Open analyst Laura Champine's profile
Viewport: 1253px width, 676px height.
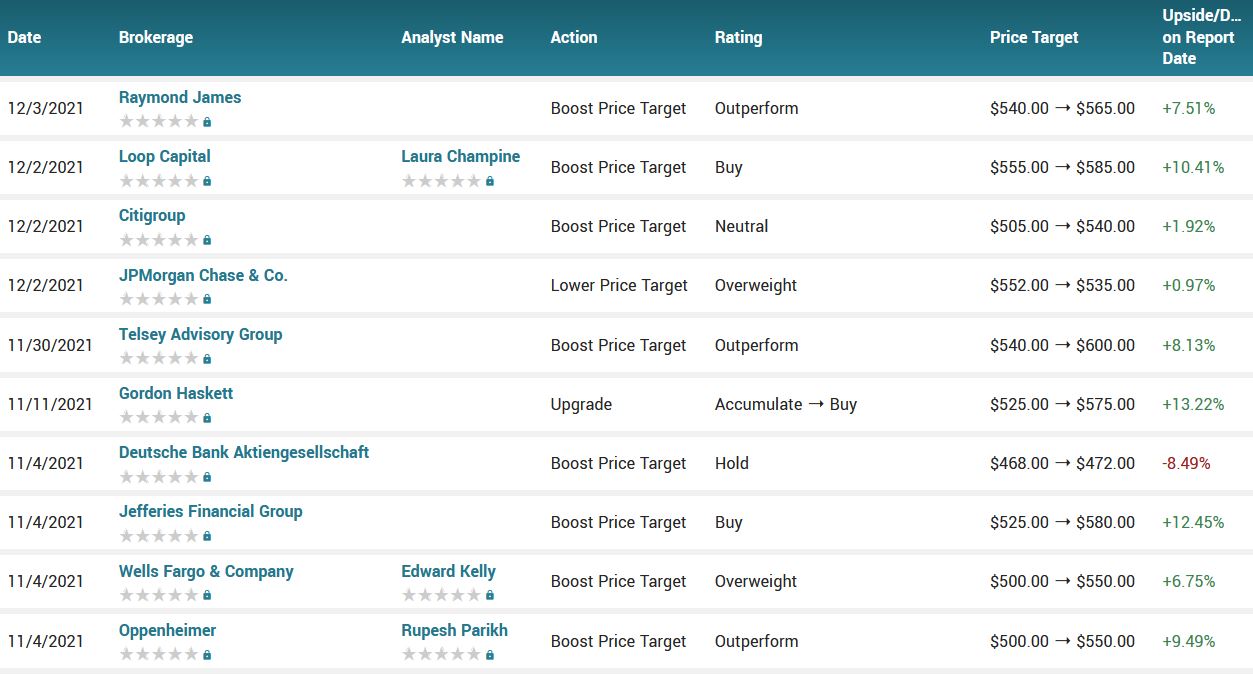tap(461, 156)
